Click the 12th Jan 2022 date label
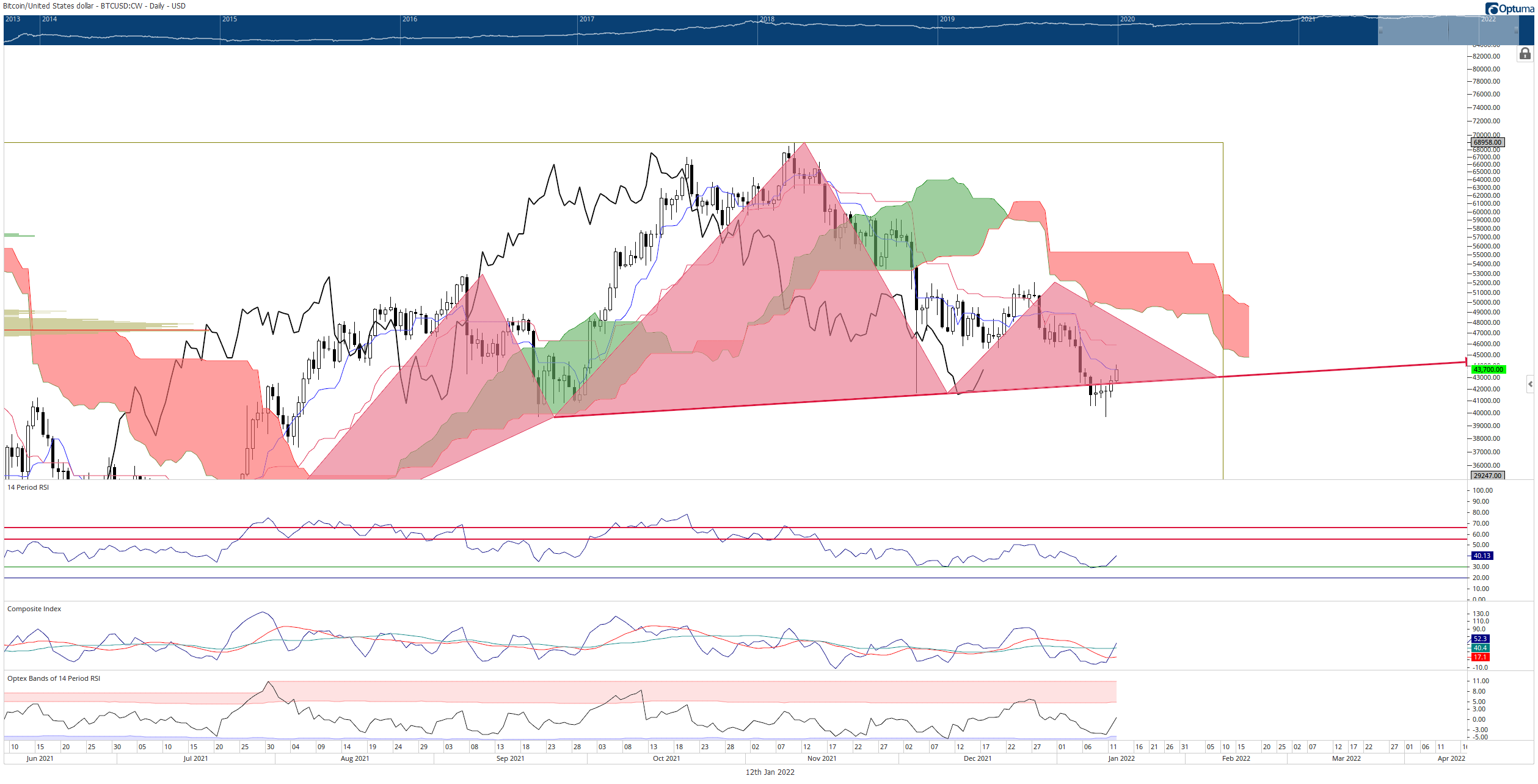The height and width of the screenshot is (784, 1538). (x=770, y=772)
